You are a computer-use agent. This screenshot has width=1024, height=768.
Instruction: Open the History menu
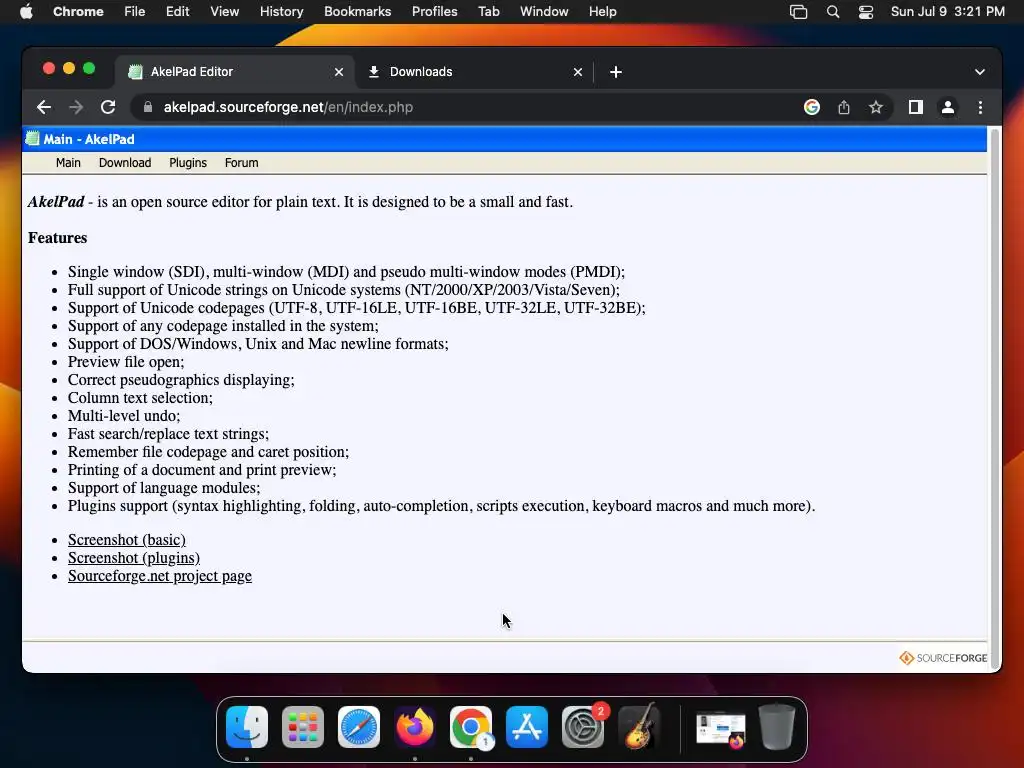click(281, 12)
